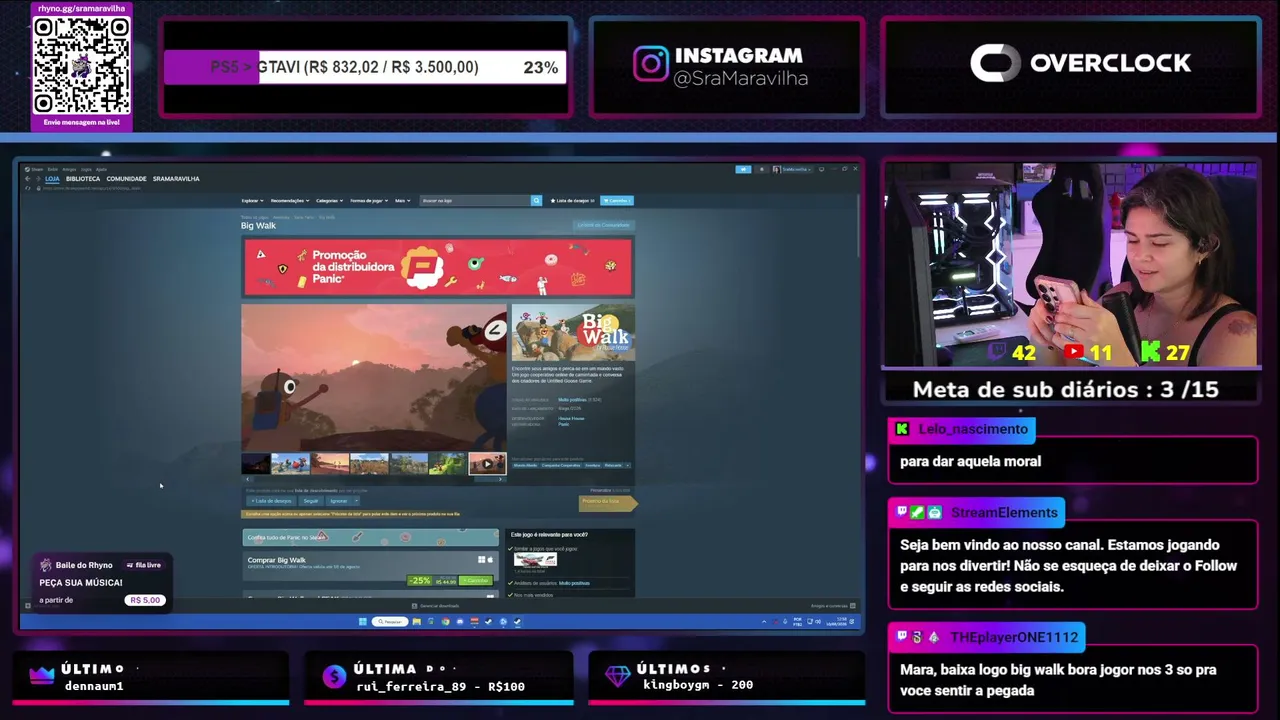Click the Confira tudo de Panic banner
This screenshot has width=1280, height=720.
click(x=370, y=537)
